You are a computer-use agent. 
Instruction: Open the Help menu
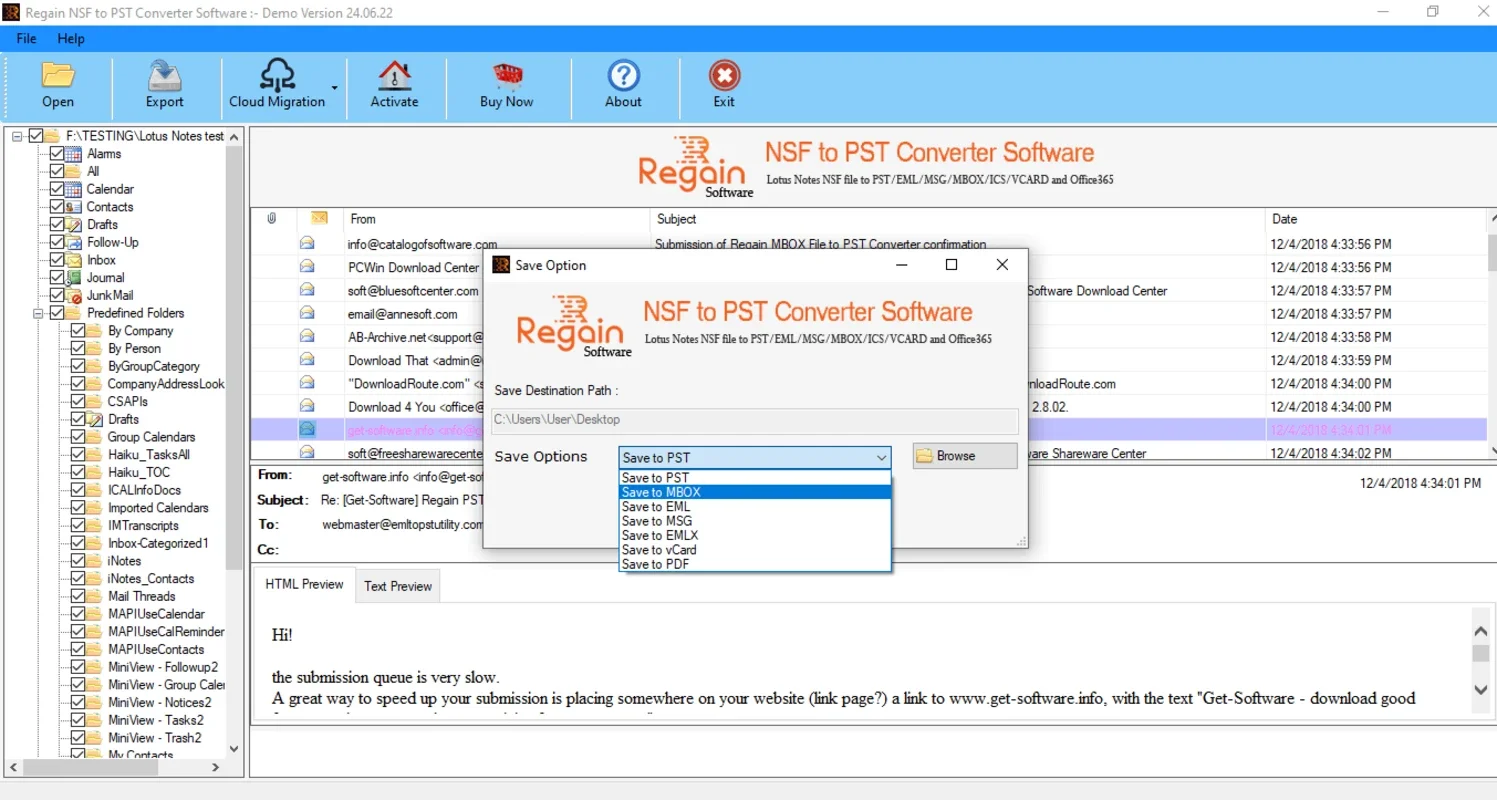[x=71, y=38]
